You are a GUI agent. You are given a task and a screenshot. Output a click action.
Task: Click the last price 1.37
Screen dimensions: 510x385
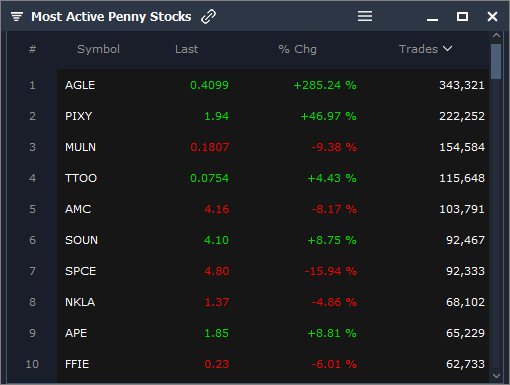[217, 302]
